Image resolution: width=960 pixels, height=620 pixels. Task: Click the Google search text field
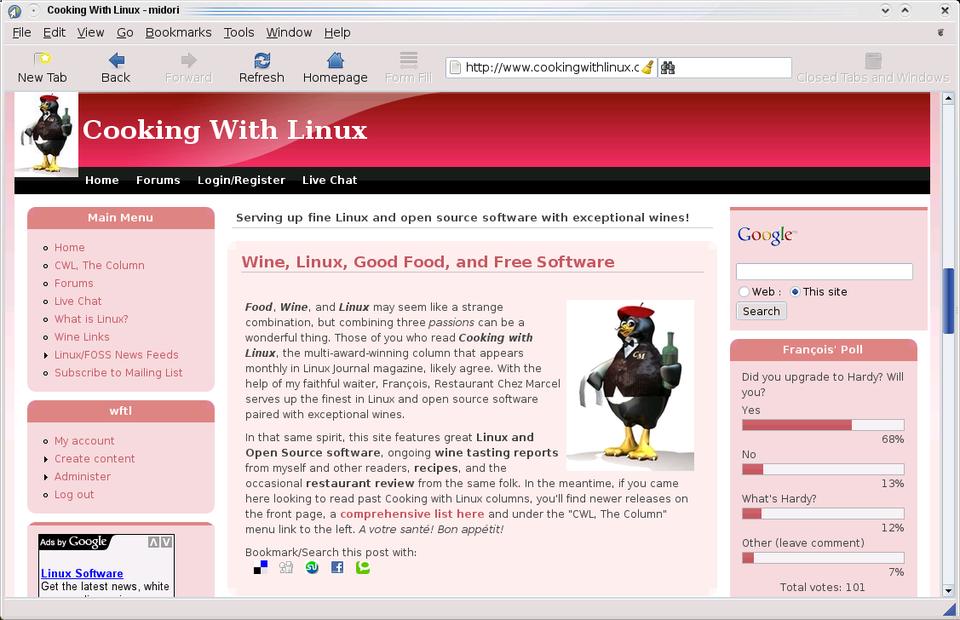824,271
